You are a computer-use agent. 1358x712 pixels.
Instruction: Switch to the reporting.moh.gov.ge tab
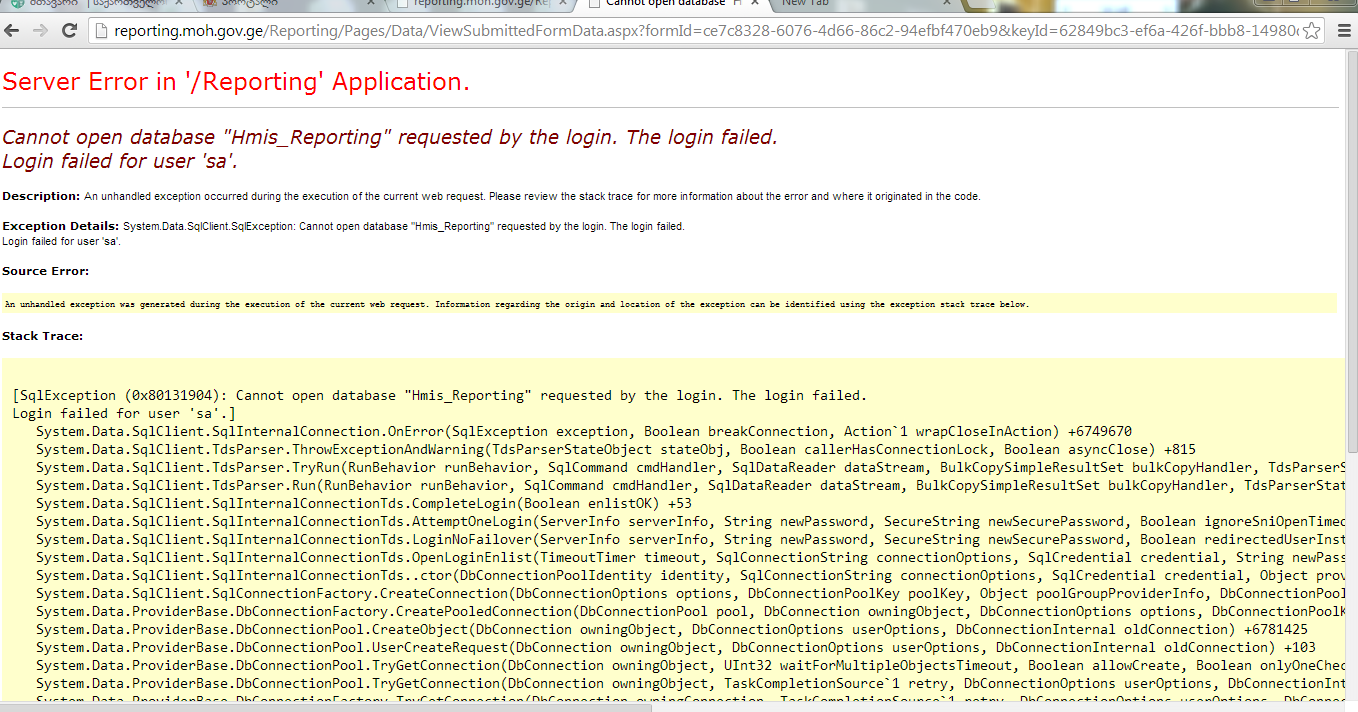tap(470, 4)
